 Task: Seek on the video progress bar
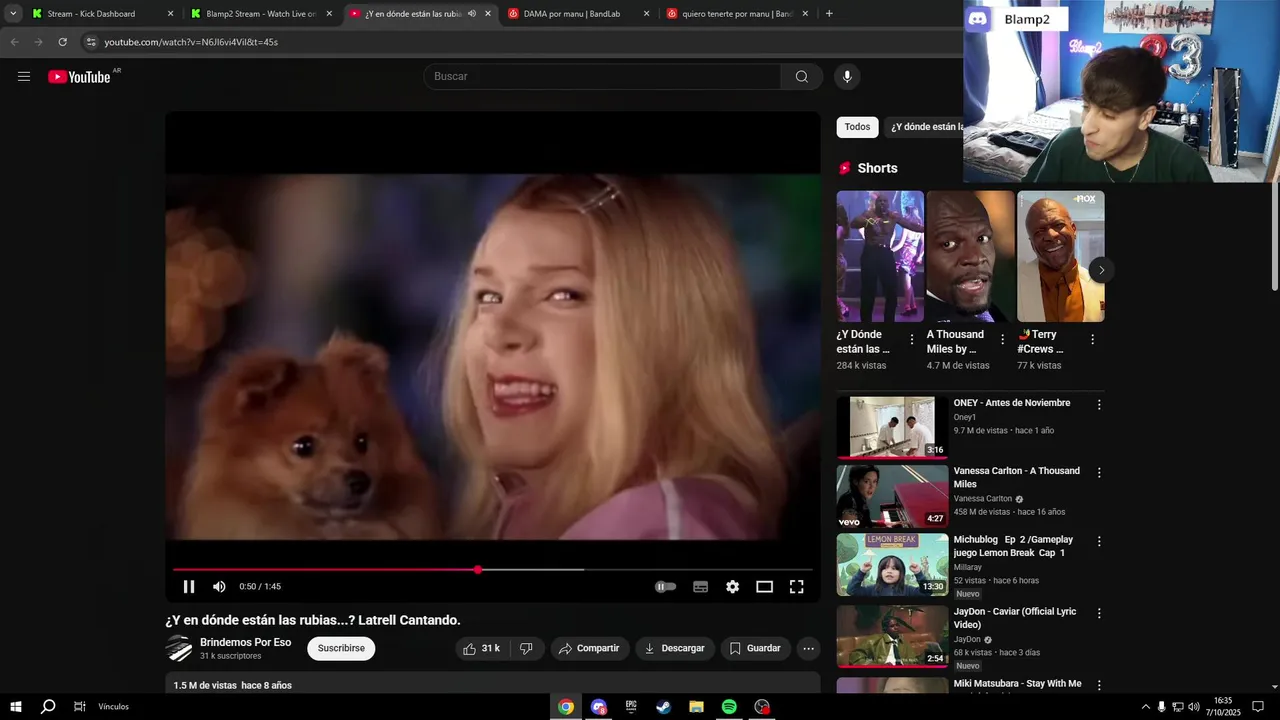coord(492,569)
